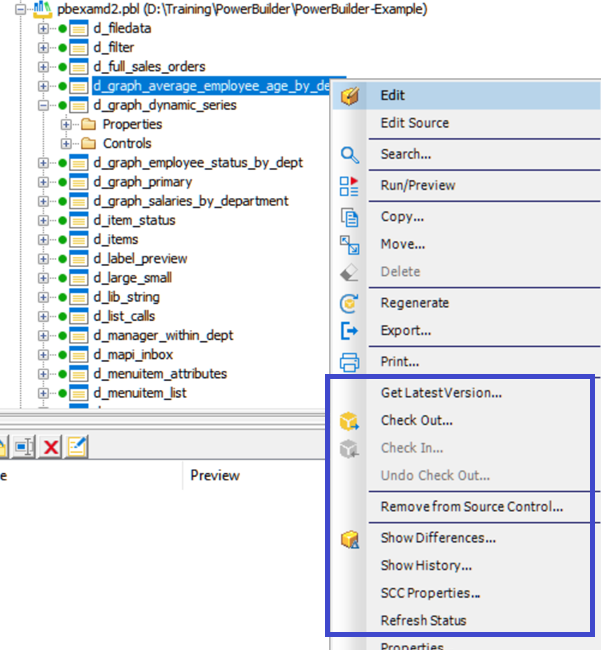Select d_filter tree item
The width and height of the screenshot is (601, 650).
[x=114, y=48]
